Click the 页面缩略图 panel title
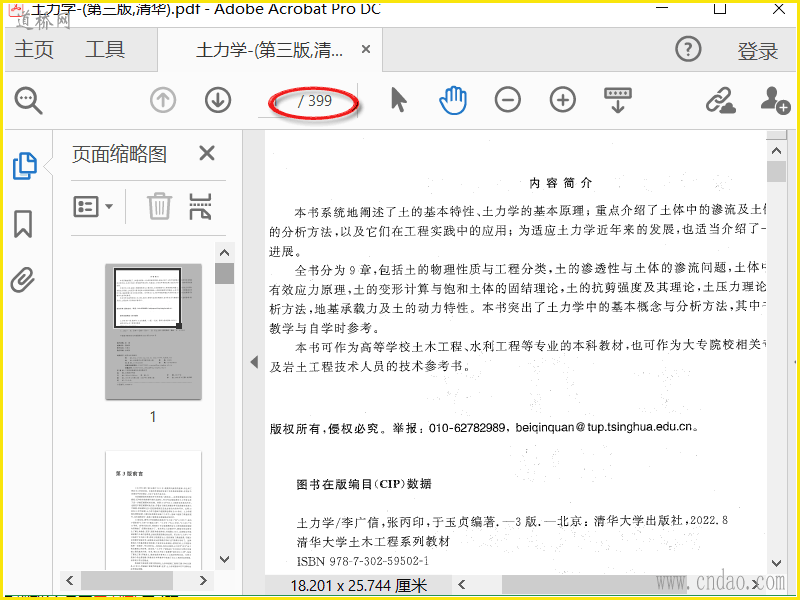The image size is (800, 600). coord(119,154)
